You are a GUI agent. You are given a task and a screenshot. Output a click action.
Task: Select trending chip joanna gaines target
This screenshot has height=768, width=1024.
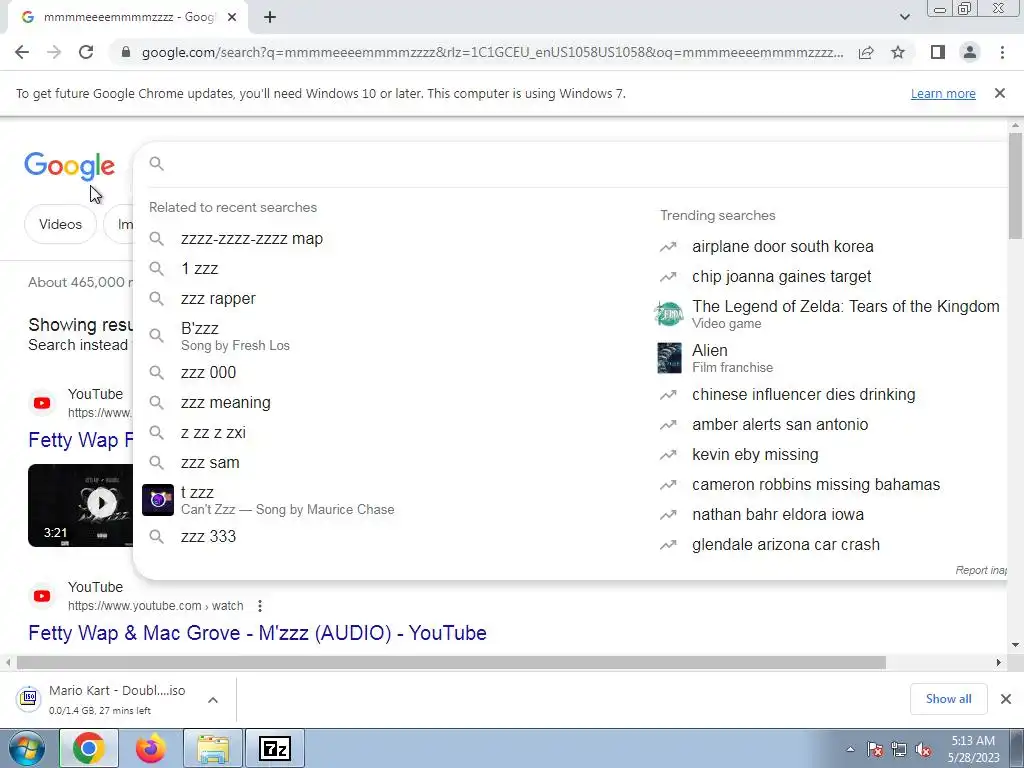point(781,276)
